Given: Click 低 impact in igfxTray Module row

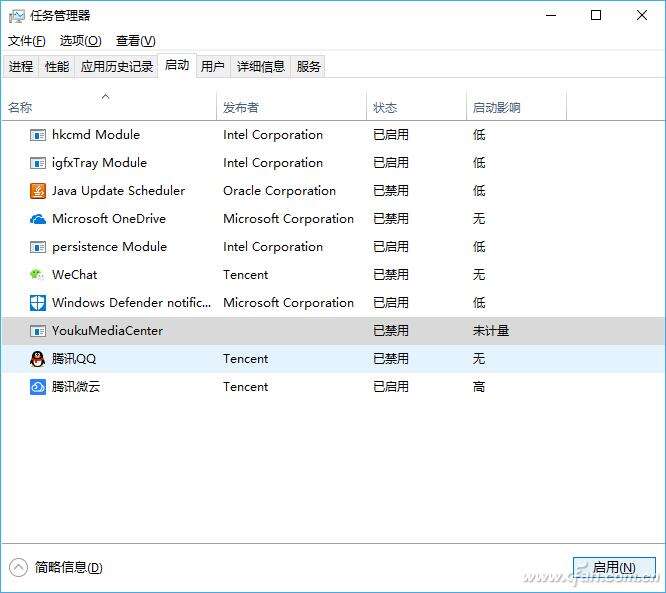Looking at the screenshot, I should [x=479, y=163].
